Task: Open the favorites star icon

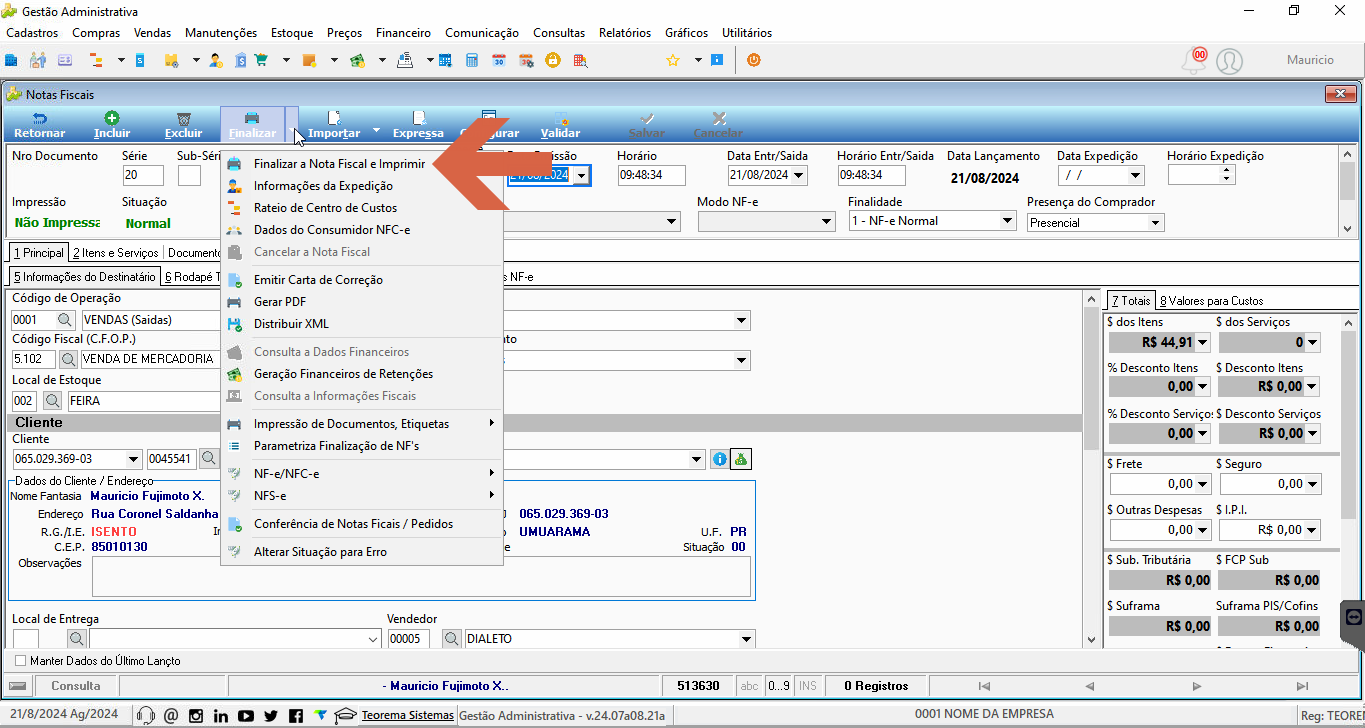Action: (x=673, y=60)
